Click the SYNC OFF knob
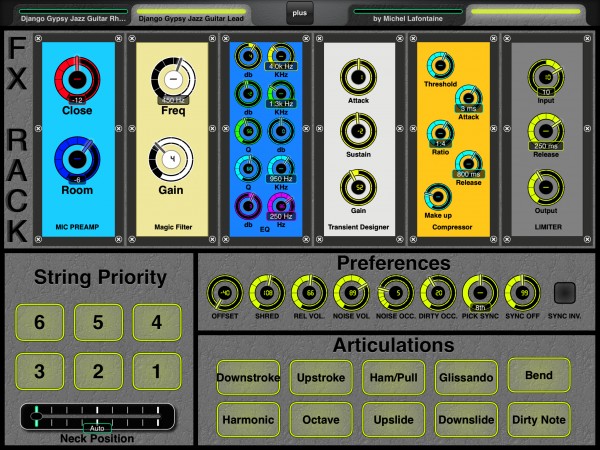The height and width of the screenshot is (450, 600). [522, 293]
